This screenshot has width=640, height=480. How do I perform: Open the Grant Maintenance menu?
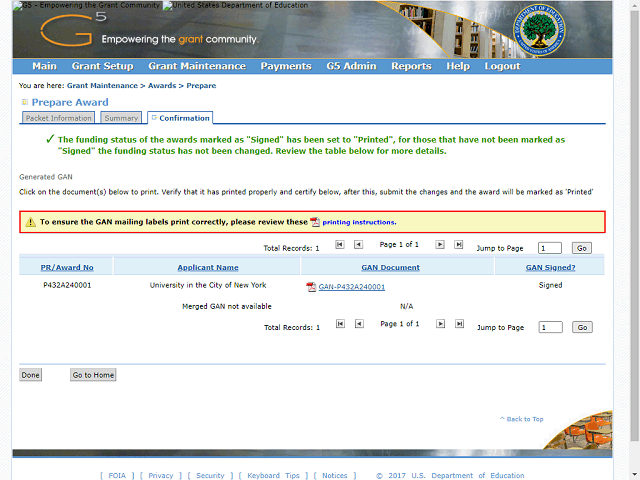pyautogui.click(x=197, y=66)
